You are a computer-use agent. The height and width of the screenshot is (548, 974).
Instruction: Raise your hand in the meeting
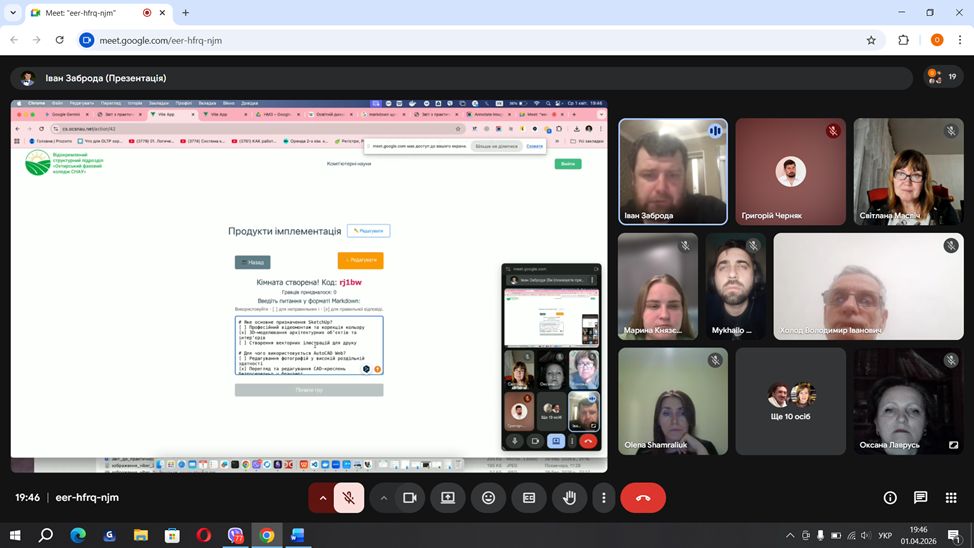[569, 497]
